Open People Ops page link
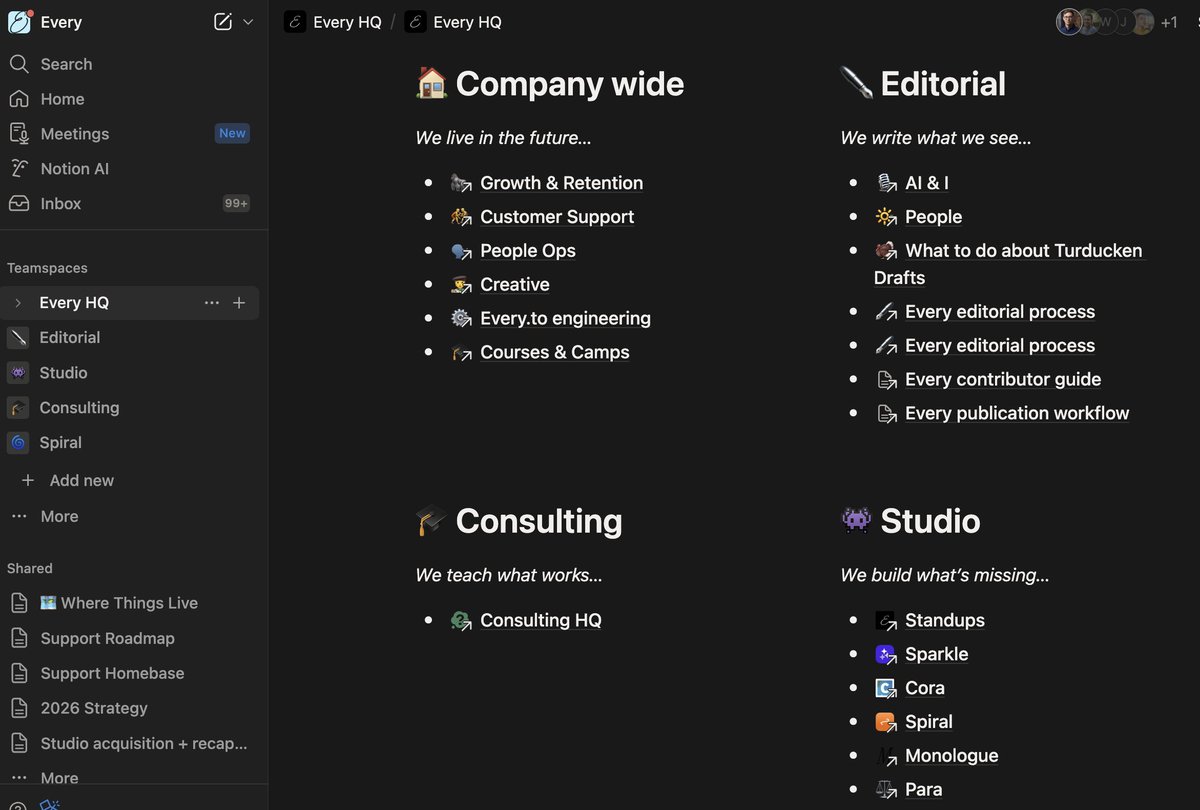Screen dimensions: 1200x810 click(528, 251)
